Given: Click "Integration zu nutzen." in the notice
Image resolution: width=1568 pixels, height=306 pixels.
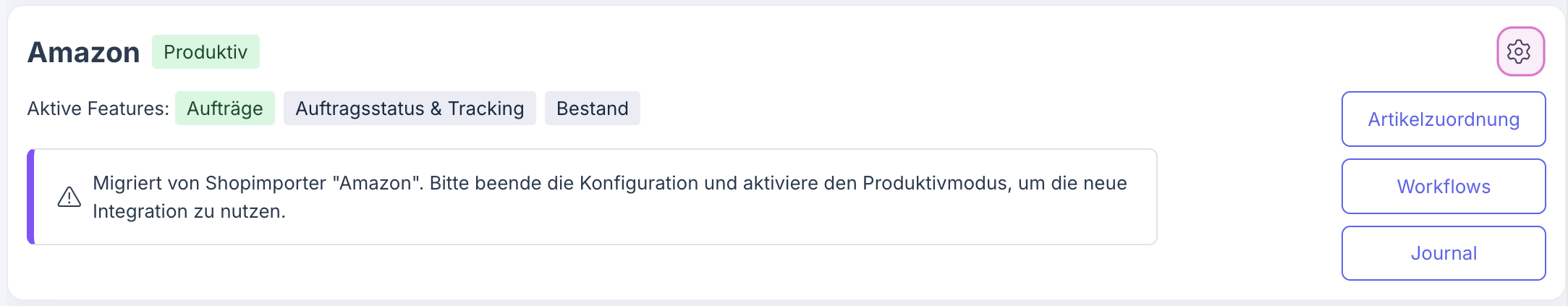Looking at the screenshot, I should point(189,211).
